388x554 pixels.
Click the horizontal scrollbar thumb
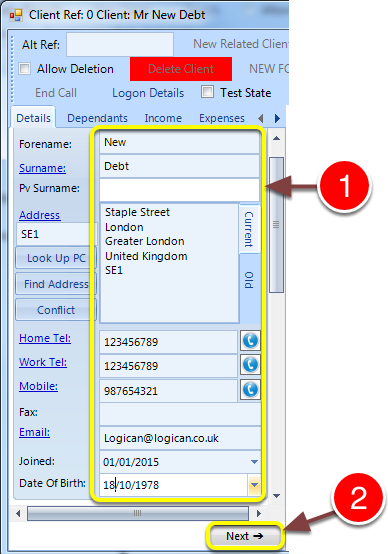[138, 513]
